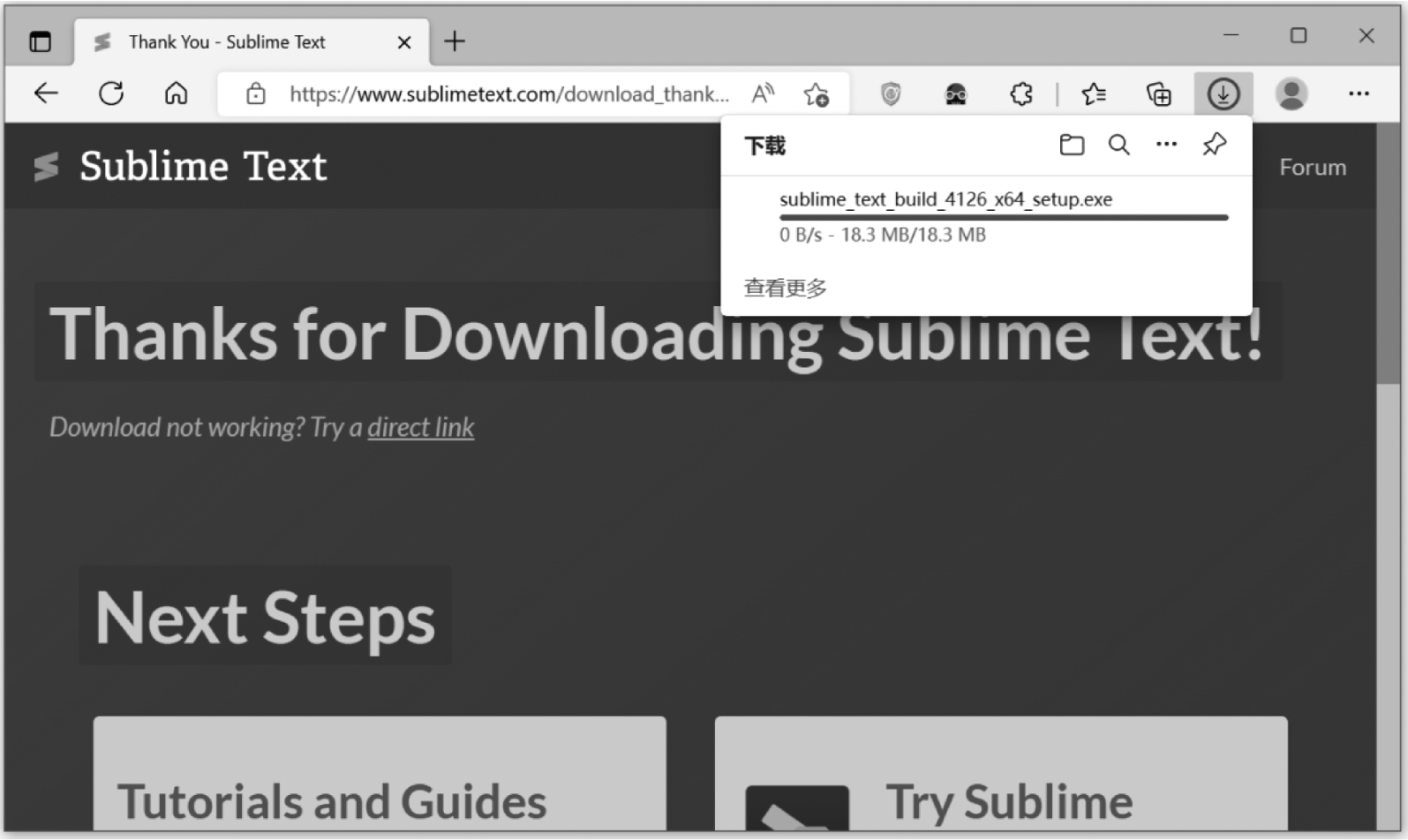Viewport: 1408px width, 840px height.
Task: Open the Favorites list icon
Action: (x=1094, y=94)
